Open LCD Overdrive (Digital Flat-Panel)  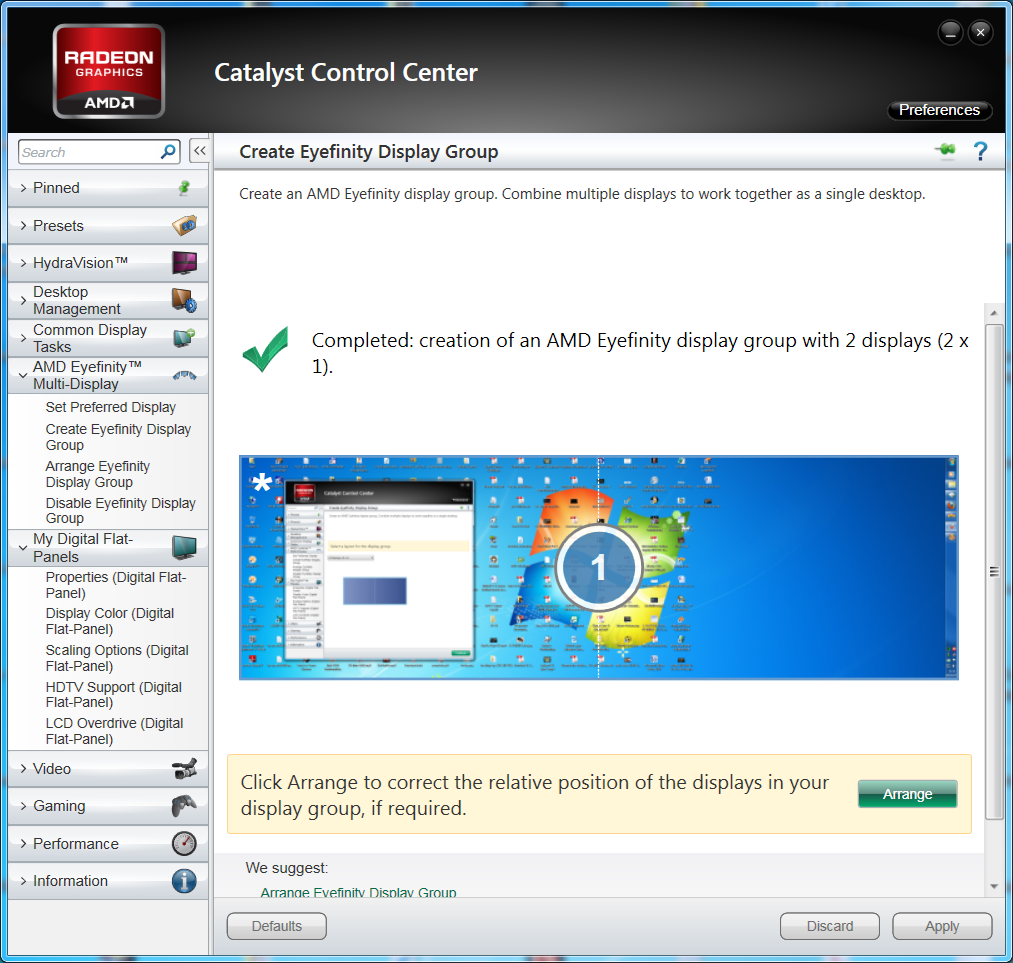pos(114,731)
